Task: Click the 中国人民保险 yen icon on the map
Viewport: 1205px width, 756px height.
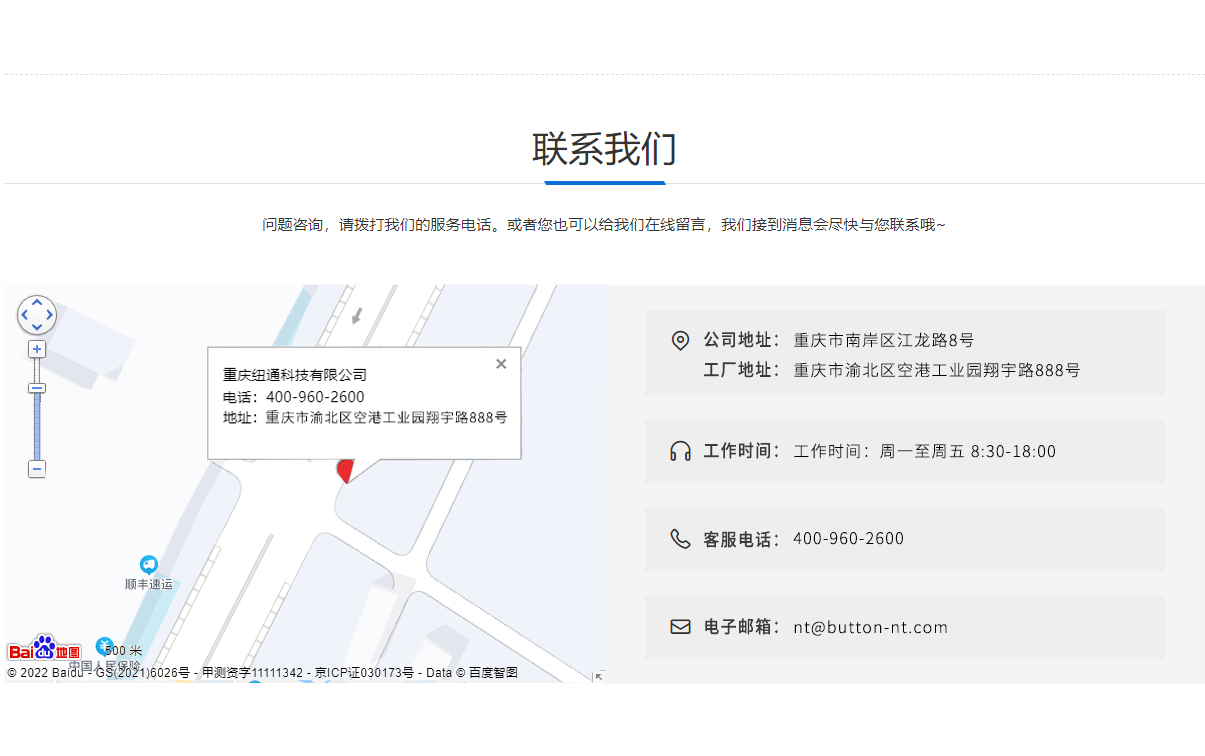Action: pos(105,646)
